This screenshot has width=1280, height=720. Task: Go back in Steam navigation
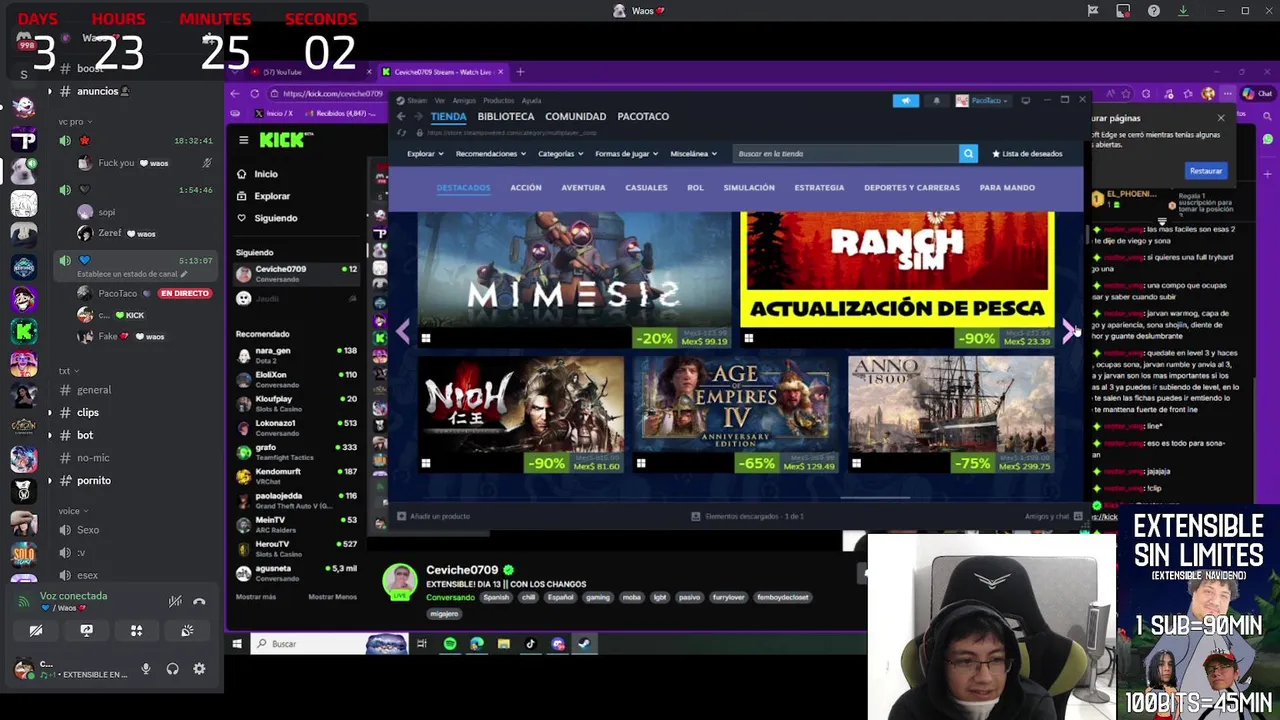pyautogui.click(x=401, y=117)
